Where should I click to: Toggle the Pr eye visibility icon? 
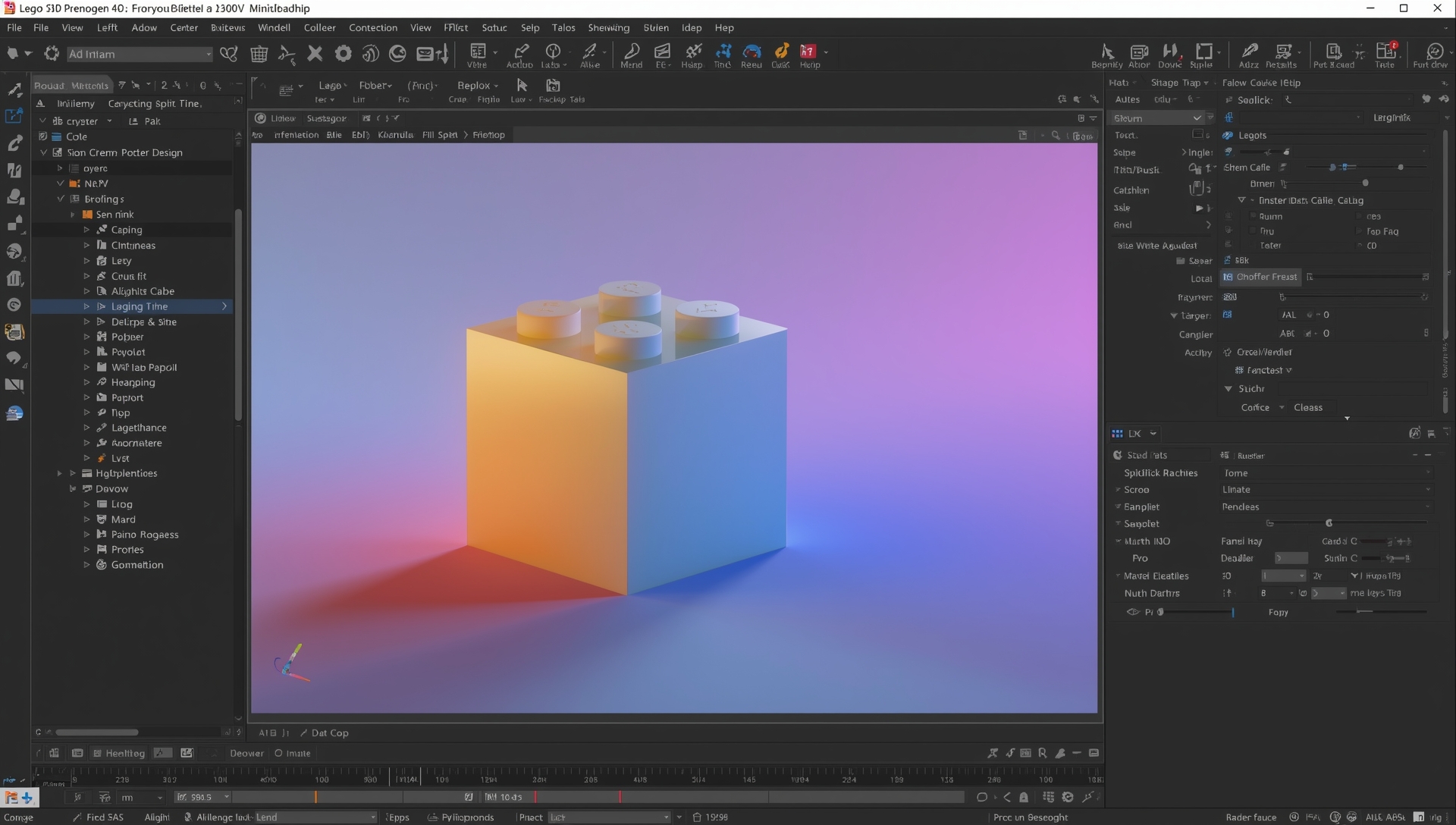point(1133,612)
